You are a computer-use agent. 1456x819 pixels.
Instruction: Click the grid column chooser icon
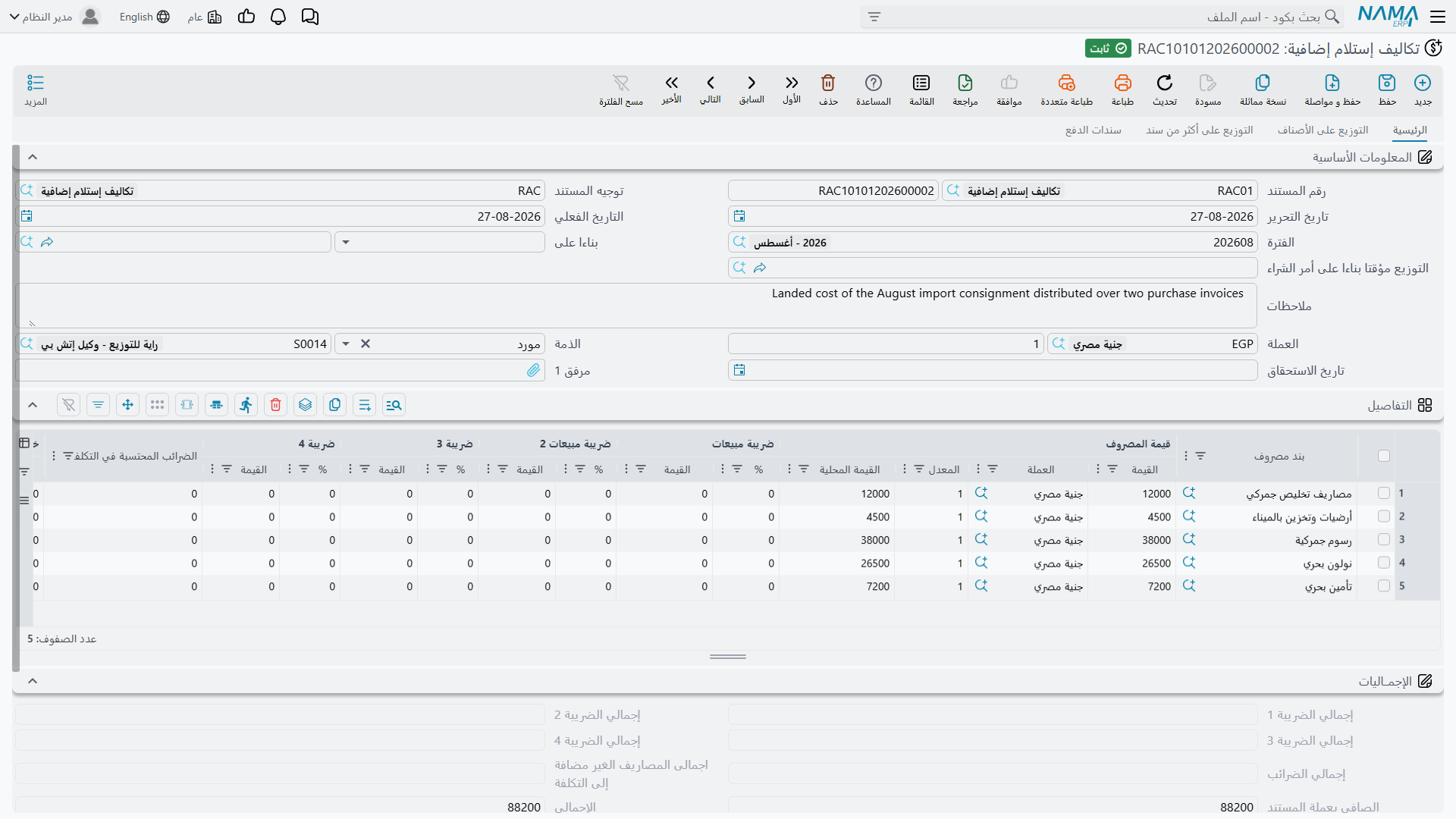click(x=24, y=443)
